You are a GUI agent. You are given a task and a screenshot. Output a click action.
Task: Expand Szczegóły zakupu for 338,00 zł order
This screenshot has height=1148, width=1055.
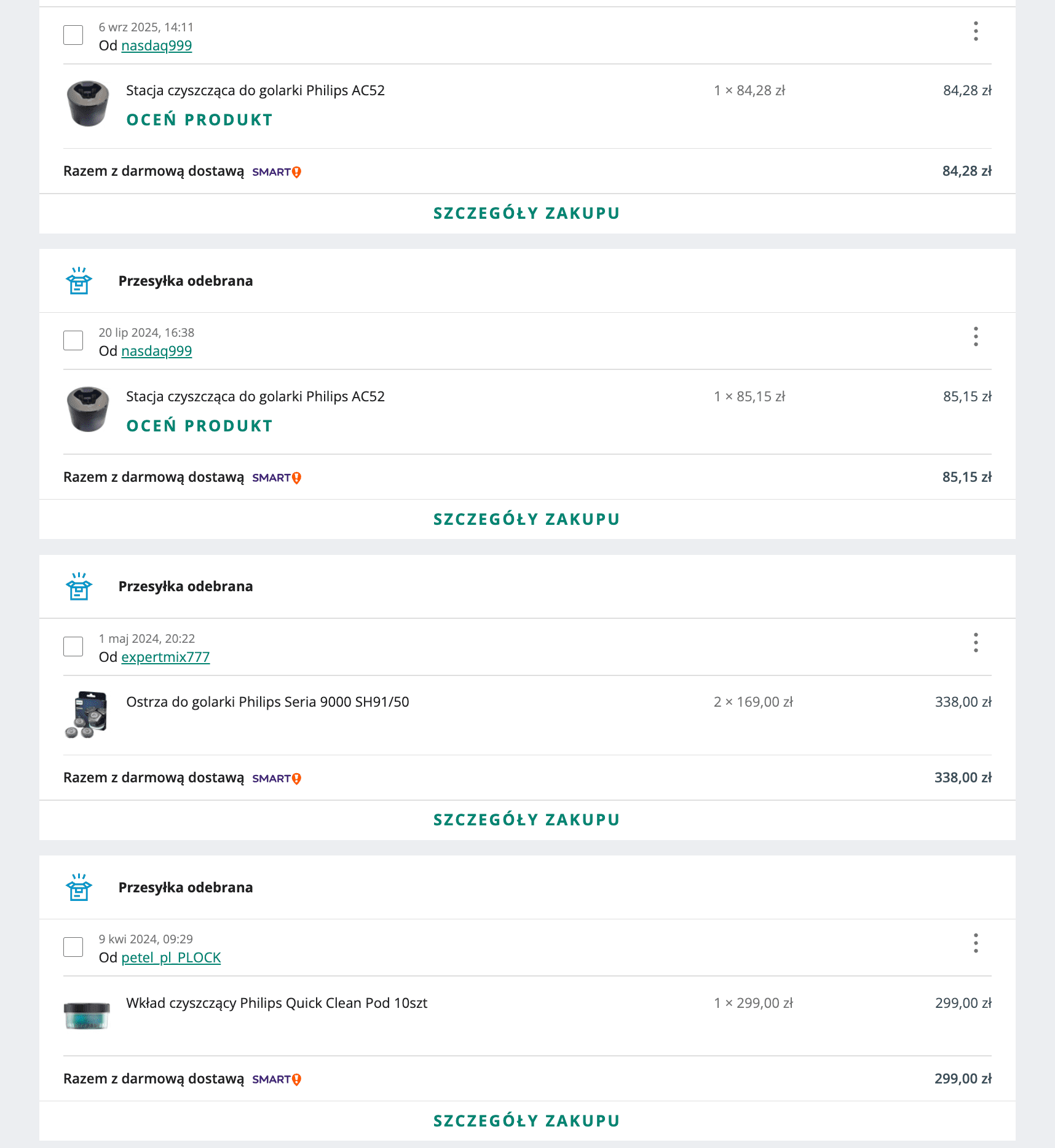pos(527,820)
